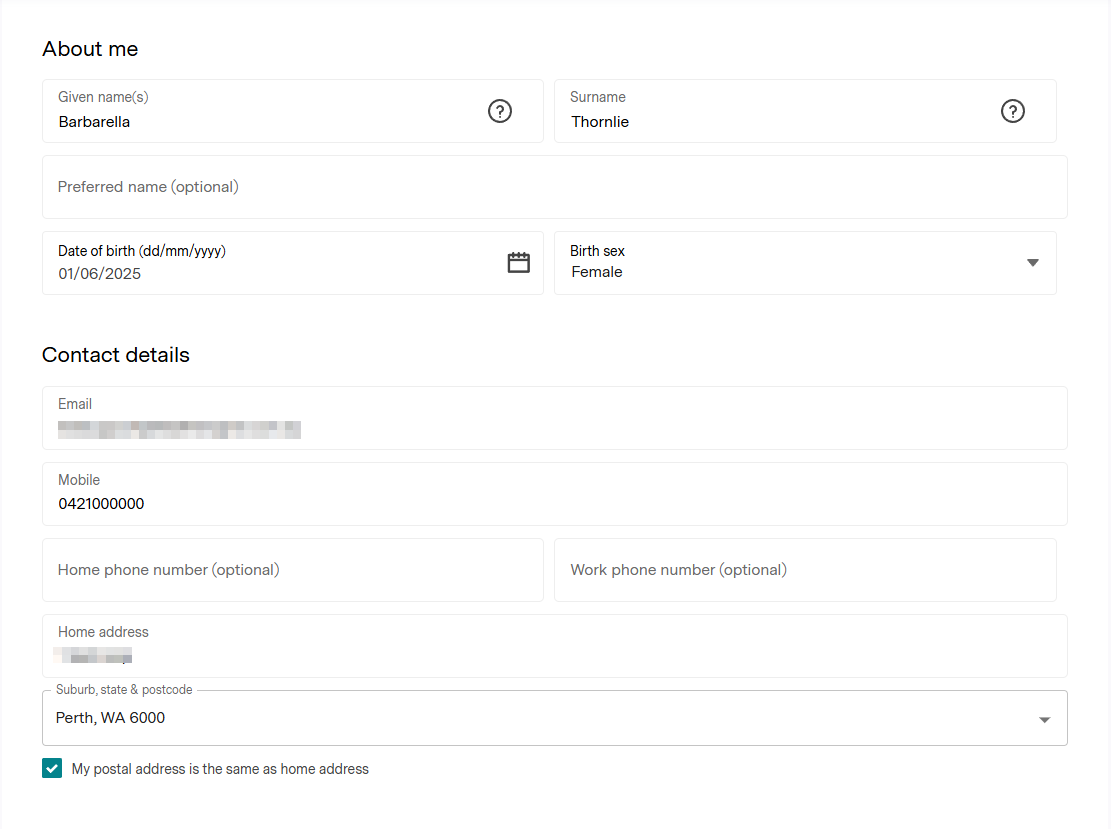This screenshot has height=829, width=1111.
Task: Click the help icon beside Given name(s)
Action: click(x=500, y=111)
